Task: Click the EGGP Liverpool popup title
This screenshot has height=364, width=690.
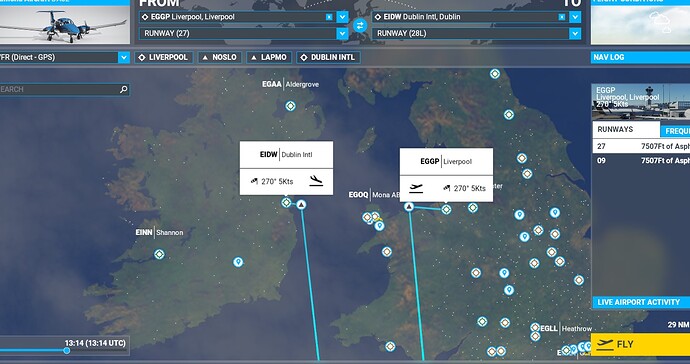Action: click(x=446, y=162)
